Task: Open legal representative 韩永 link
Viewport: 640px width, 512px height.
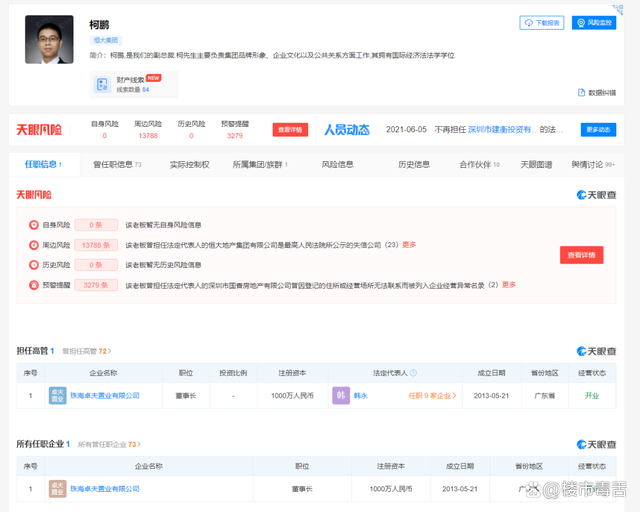Action: click(360, 395)
